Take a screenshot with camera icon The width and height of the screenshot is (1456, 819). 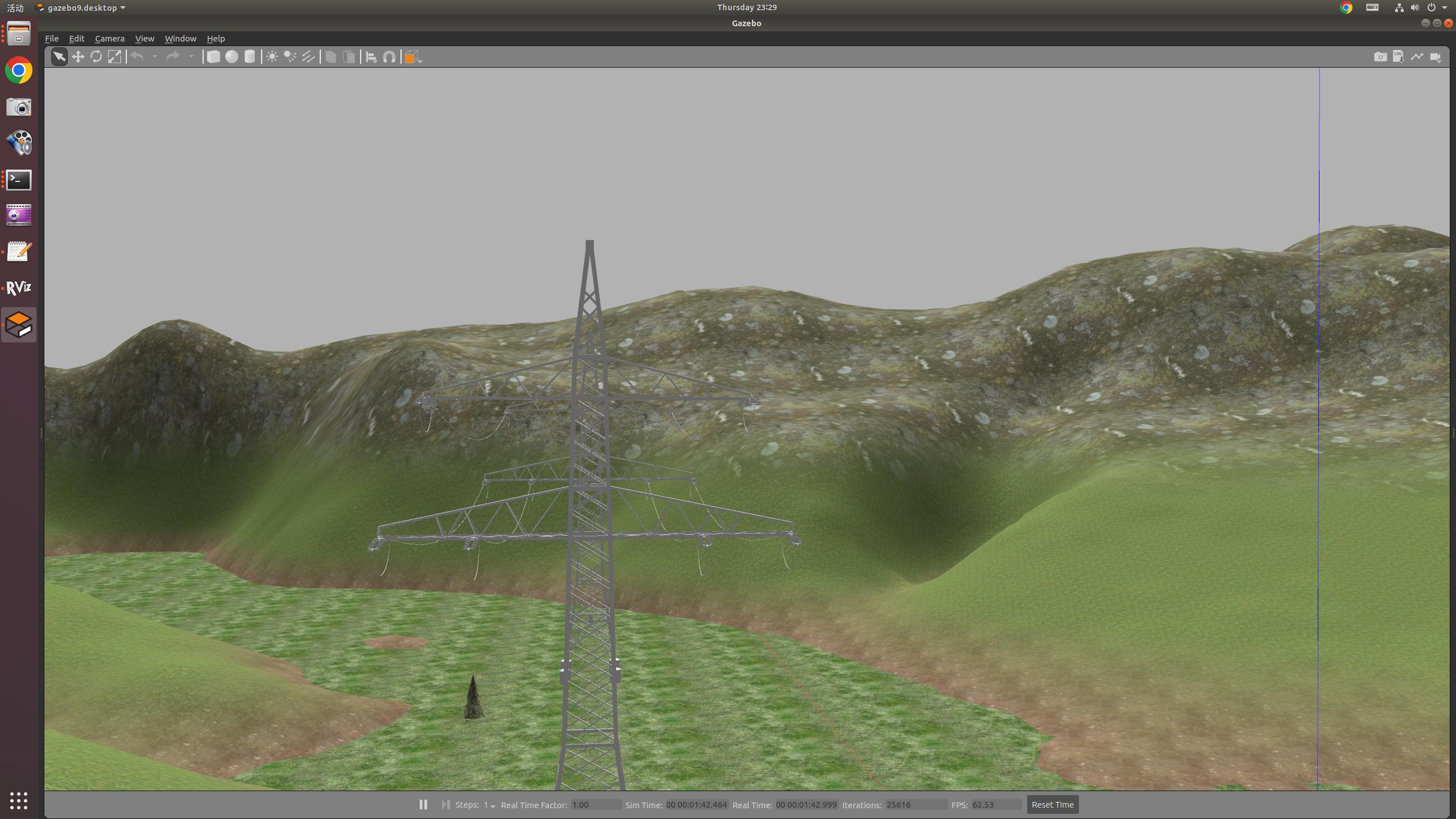pyautogui.click(x=1380, y=57)
